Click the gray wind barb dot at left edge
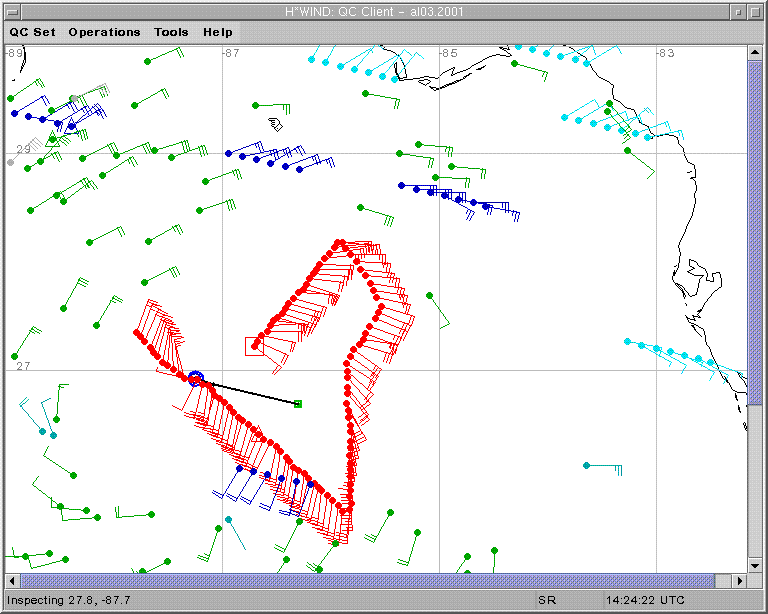 click(x=11, y=161)
